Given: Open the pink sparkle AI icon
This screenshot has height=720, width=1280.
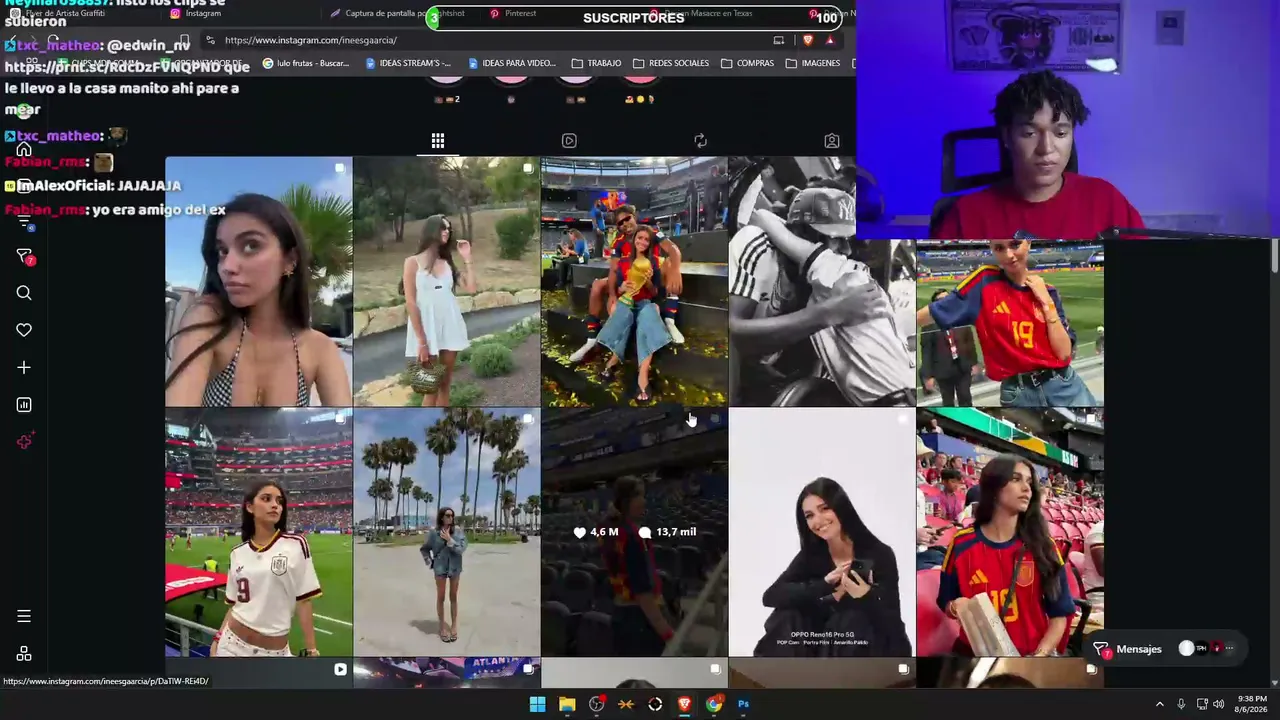Looking at the screenshot, I should coord(25,442).
